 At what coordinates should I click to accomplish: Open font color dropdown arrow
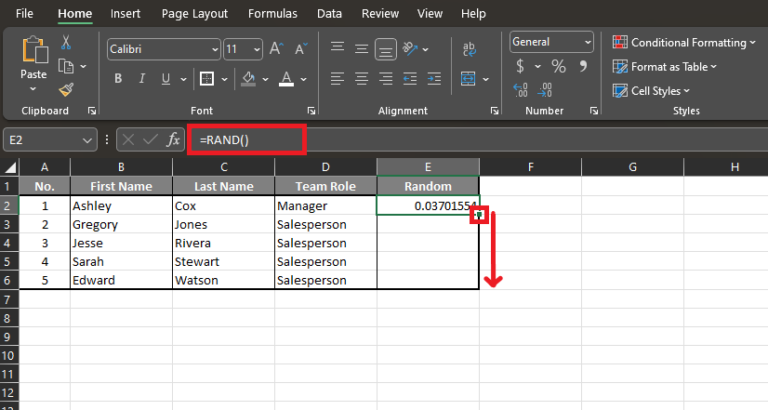click(x=304, y=79)
